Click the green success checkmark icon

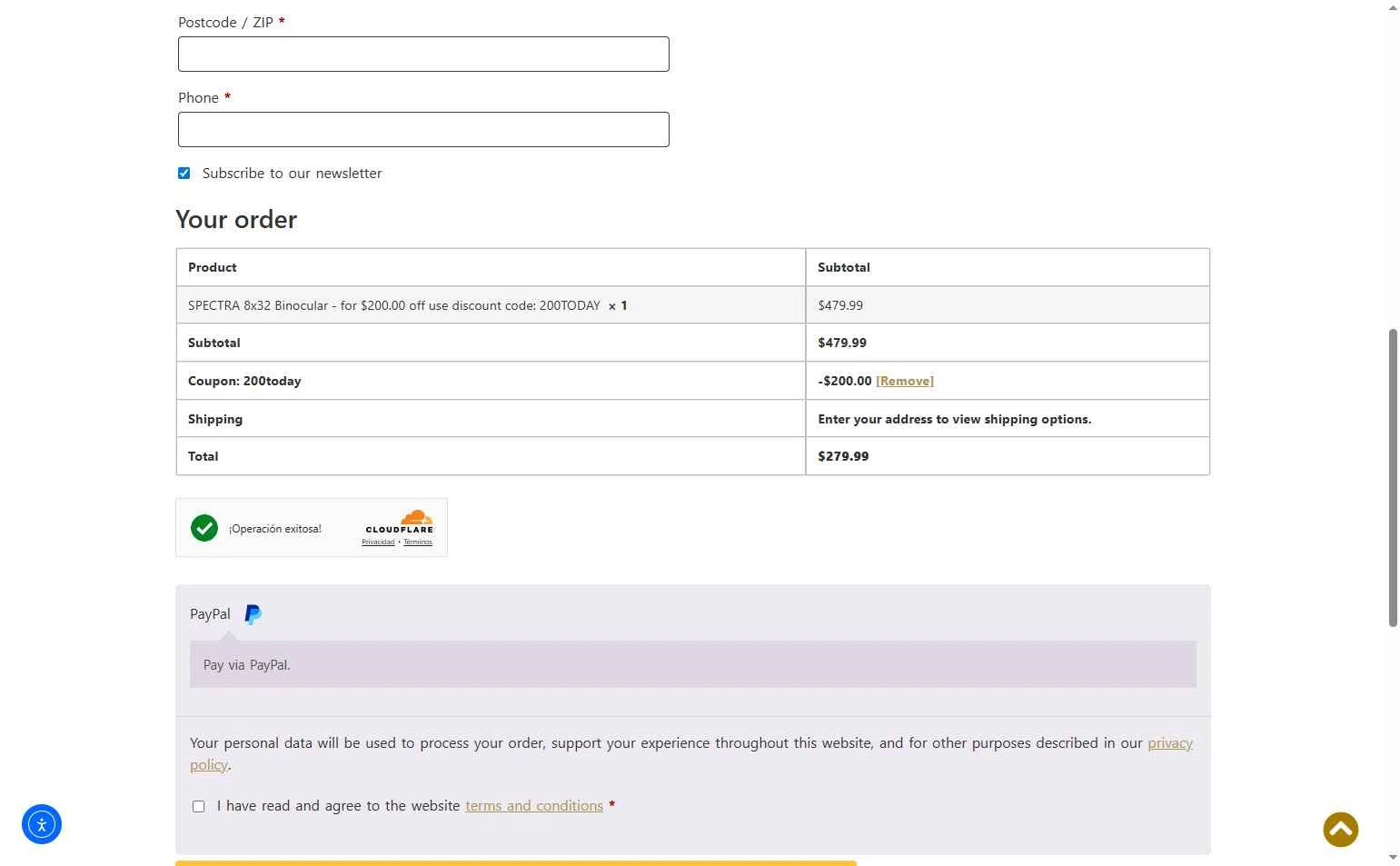[204, 528]
